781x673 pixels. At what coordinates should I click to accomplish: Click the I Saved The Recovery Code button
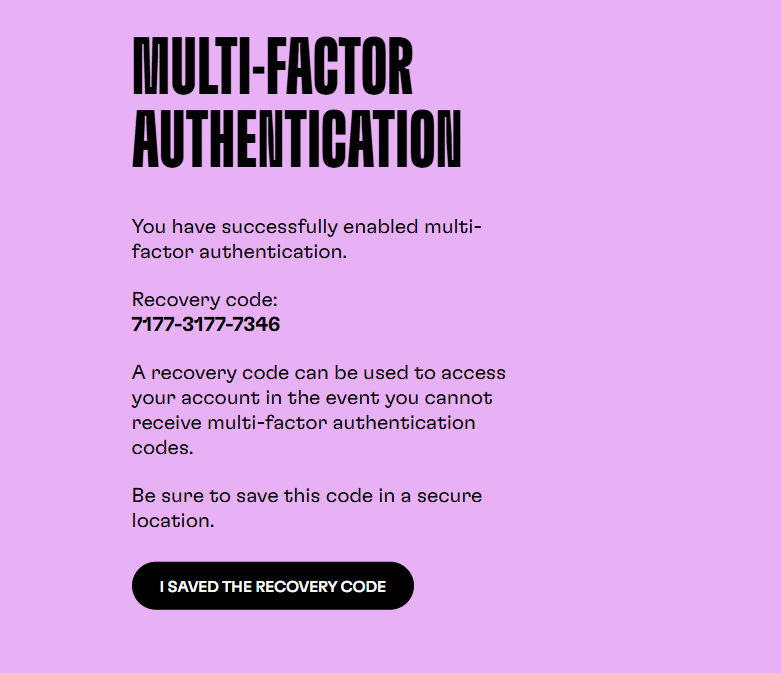point(272,586)
